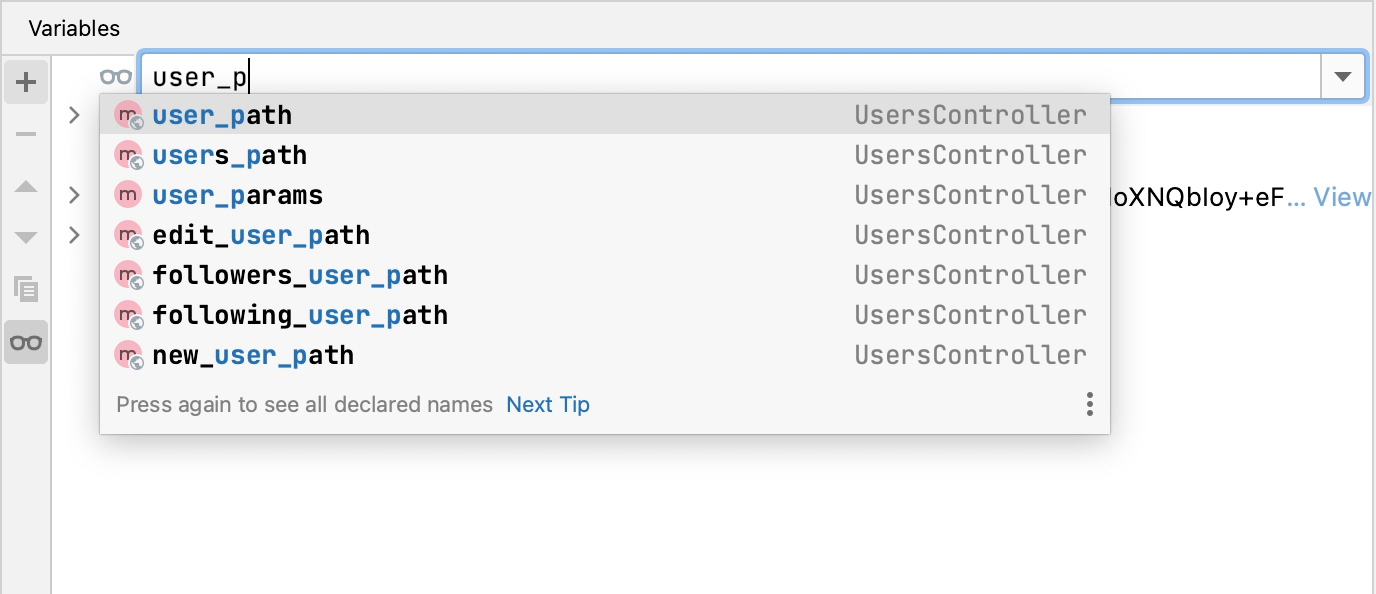Click the move watch up arrow

[x=26, y=187]
